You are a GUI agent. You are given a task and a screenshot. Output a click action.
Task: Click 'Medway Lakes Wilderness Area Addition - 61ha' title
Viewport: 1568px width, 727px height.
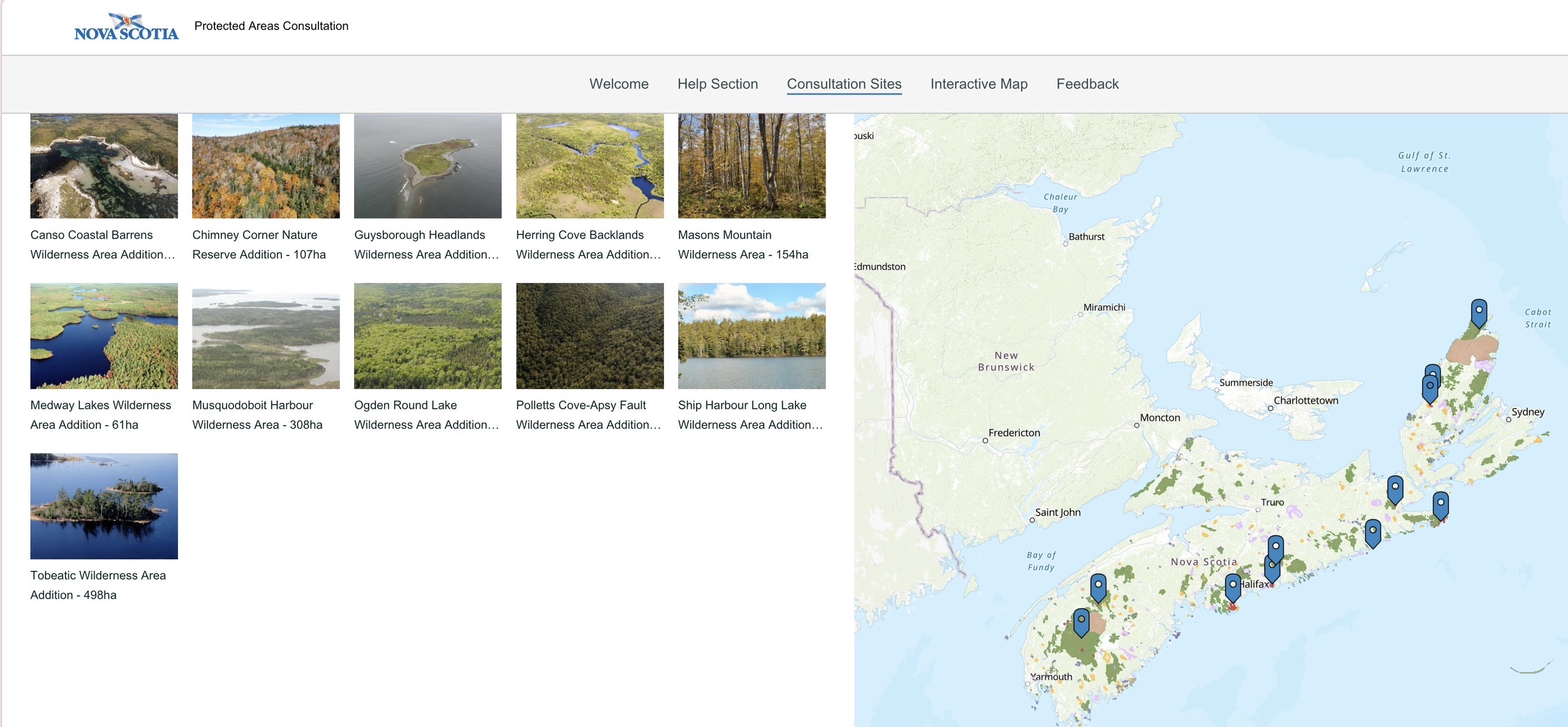[x=101, y=415]
